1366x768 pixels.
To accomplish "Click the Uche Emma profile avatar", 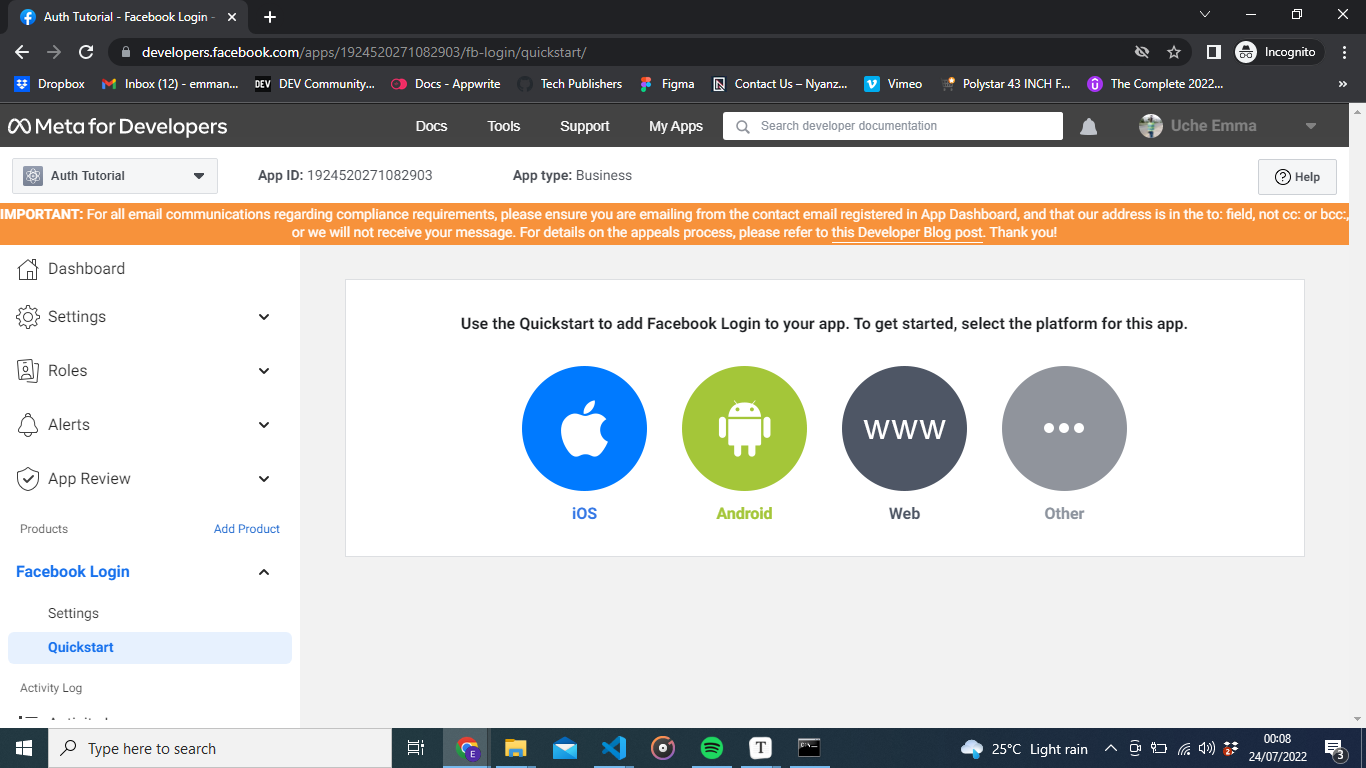I will pyautogui.click(x=1151, y=126).
